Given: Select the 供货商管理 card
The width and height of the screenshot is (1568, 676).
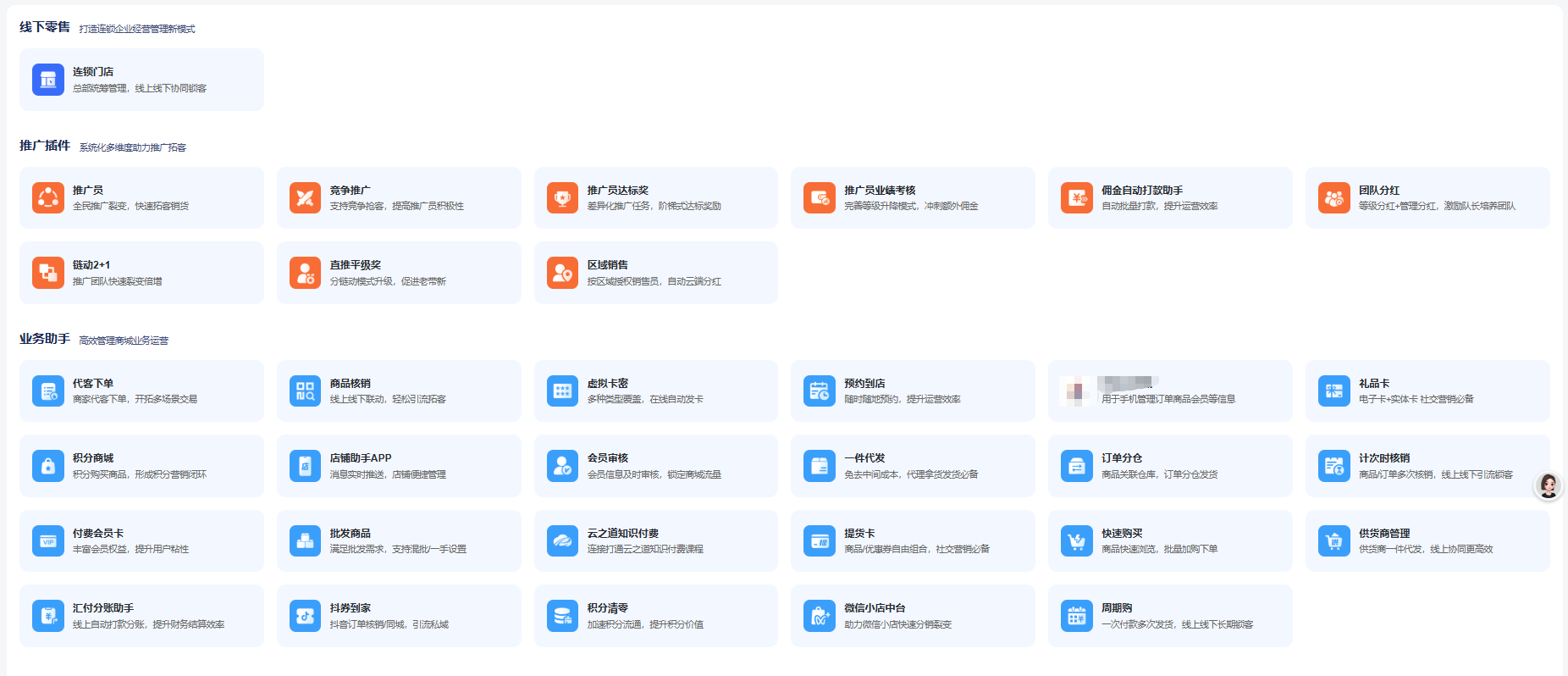Looking at the screenshot, I should [x=1427, y=540].
